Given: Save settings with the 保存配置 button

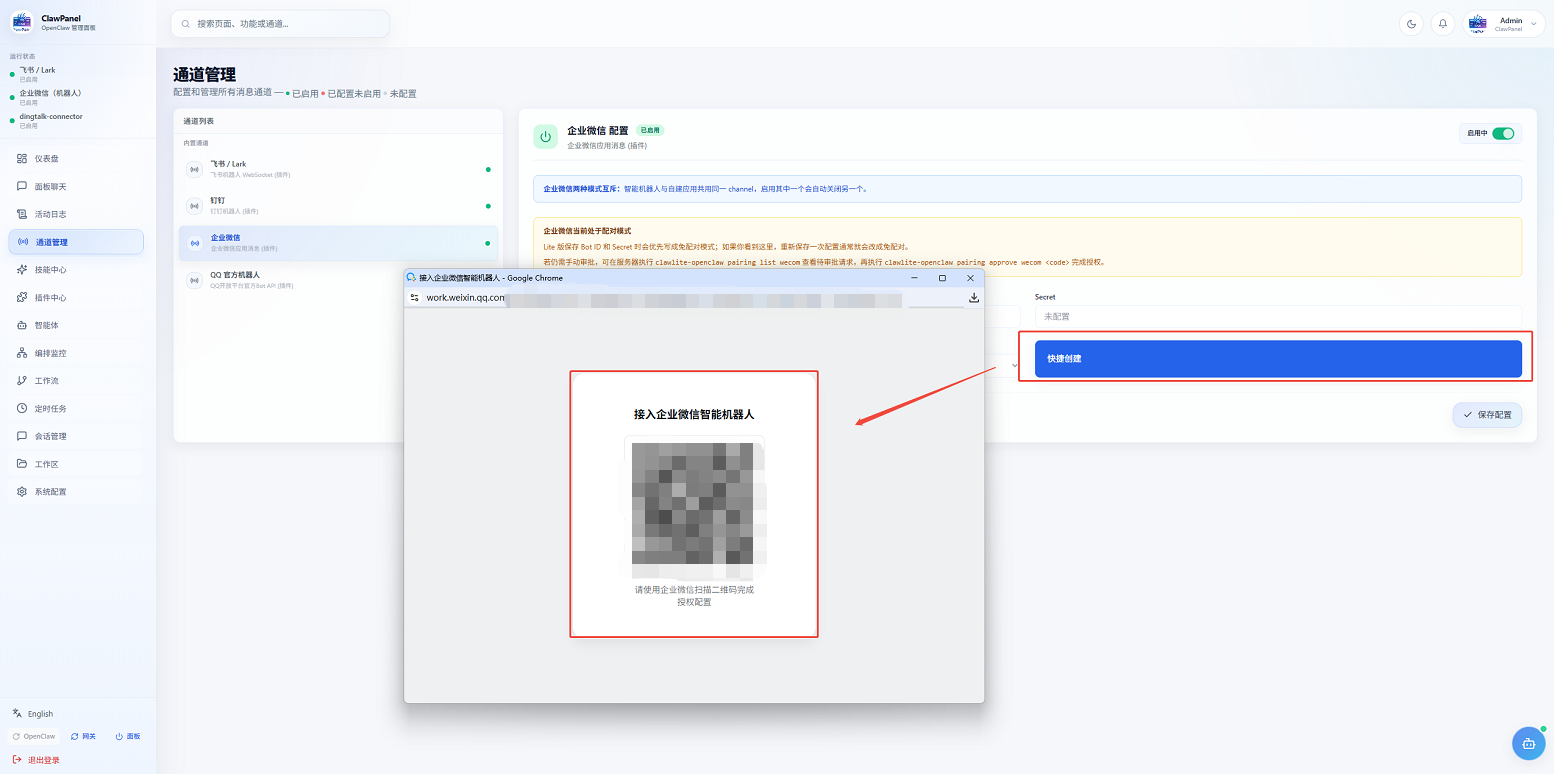Looking at the screenshot, I should coord(1487,415).
